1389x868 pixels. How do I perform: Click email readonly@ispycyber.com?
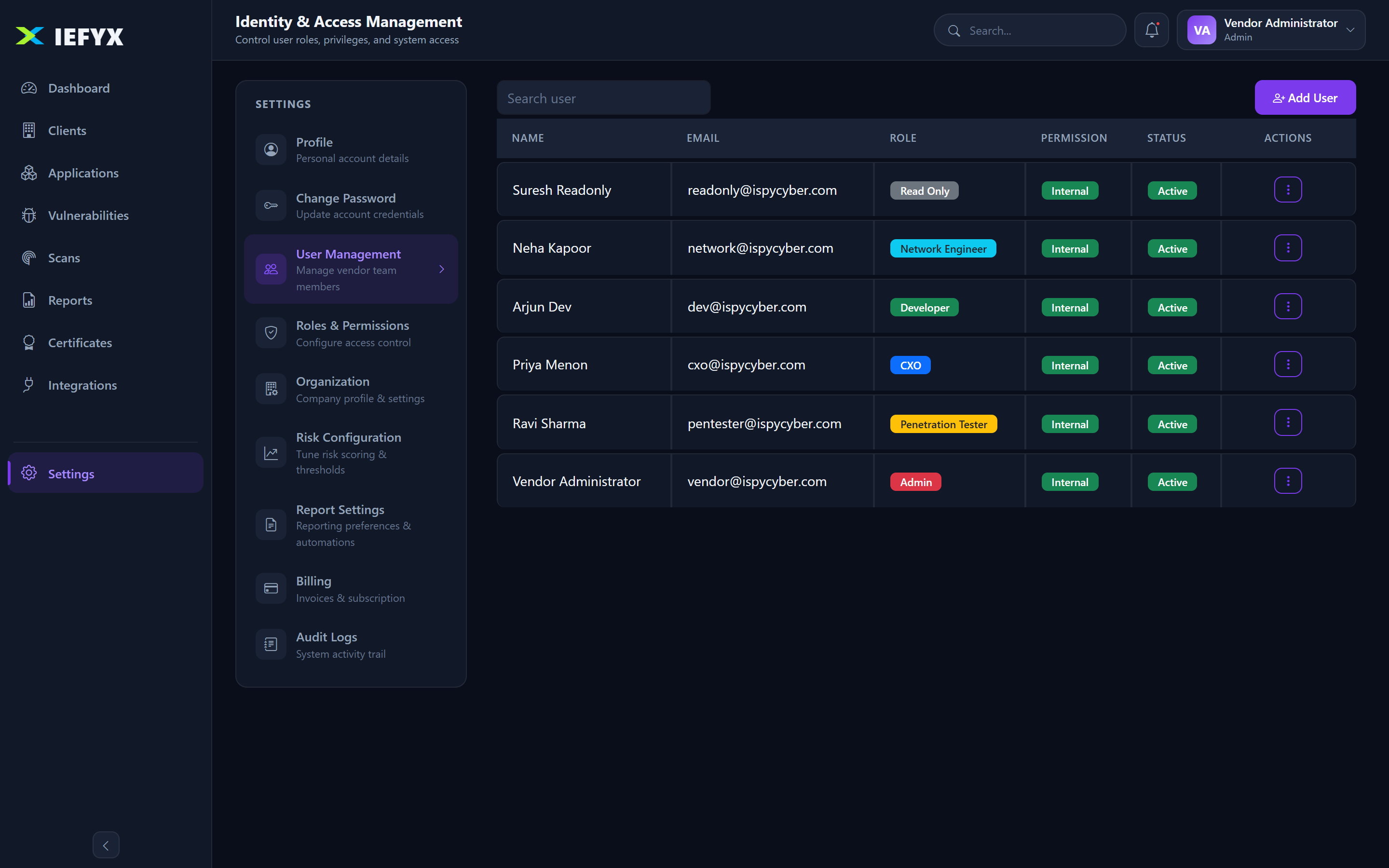click(x=762, y=190)
